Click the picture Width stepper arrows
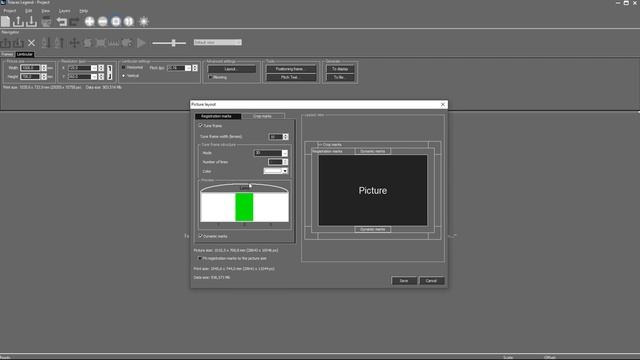Image resolution: width=640 pixels, height=360 pixels. tap(44, 68)
